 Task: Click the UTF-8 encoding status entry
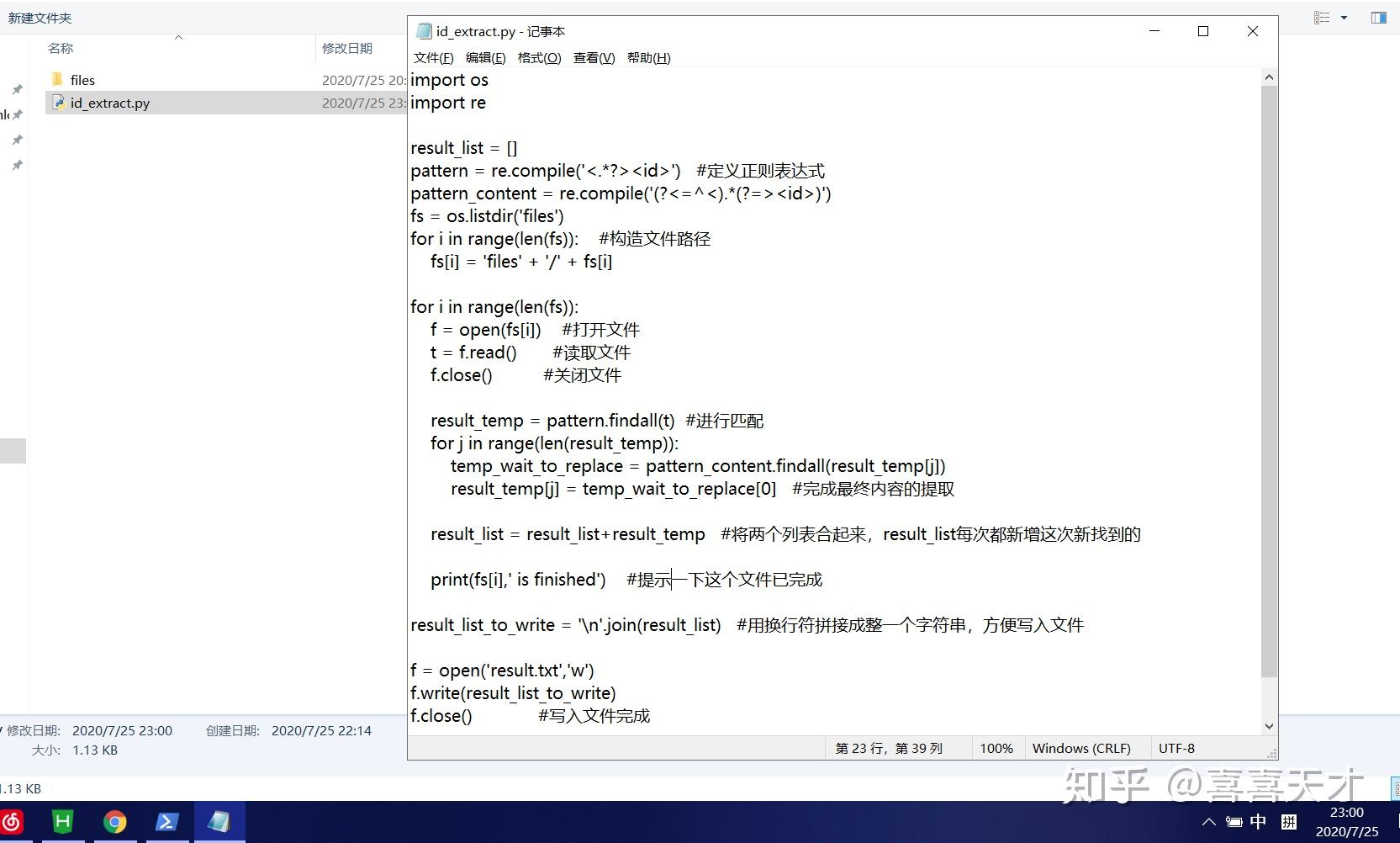click(1176, 748)
